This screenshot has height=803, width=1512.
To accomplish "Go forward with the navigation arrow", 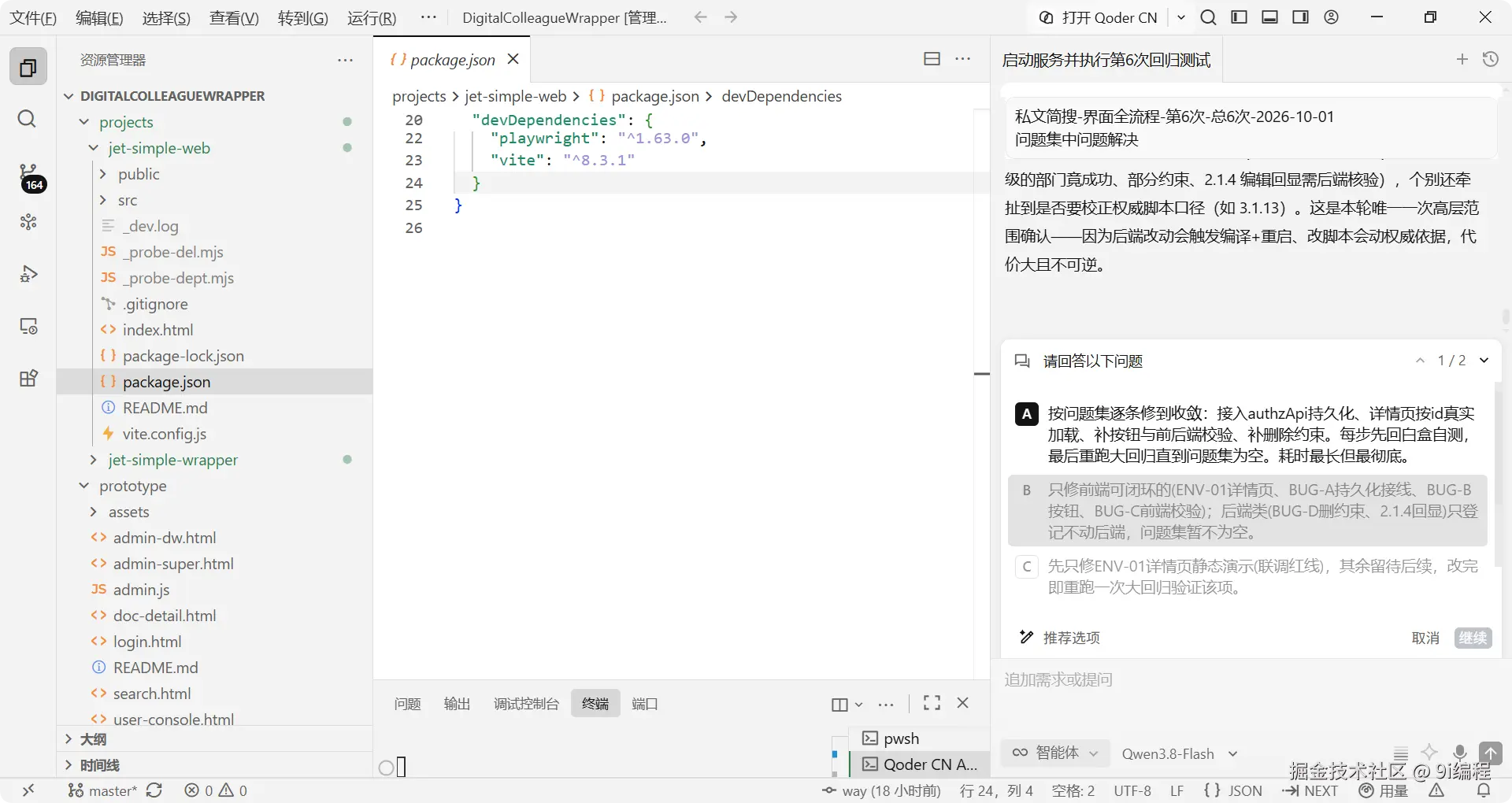I will click(x=731, y=17).
